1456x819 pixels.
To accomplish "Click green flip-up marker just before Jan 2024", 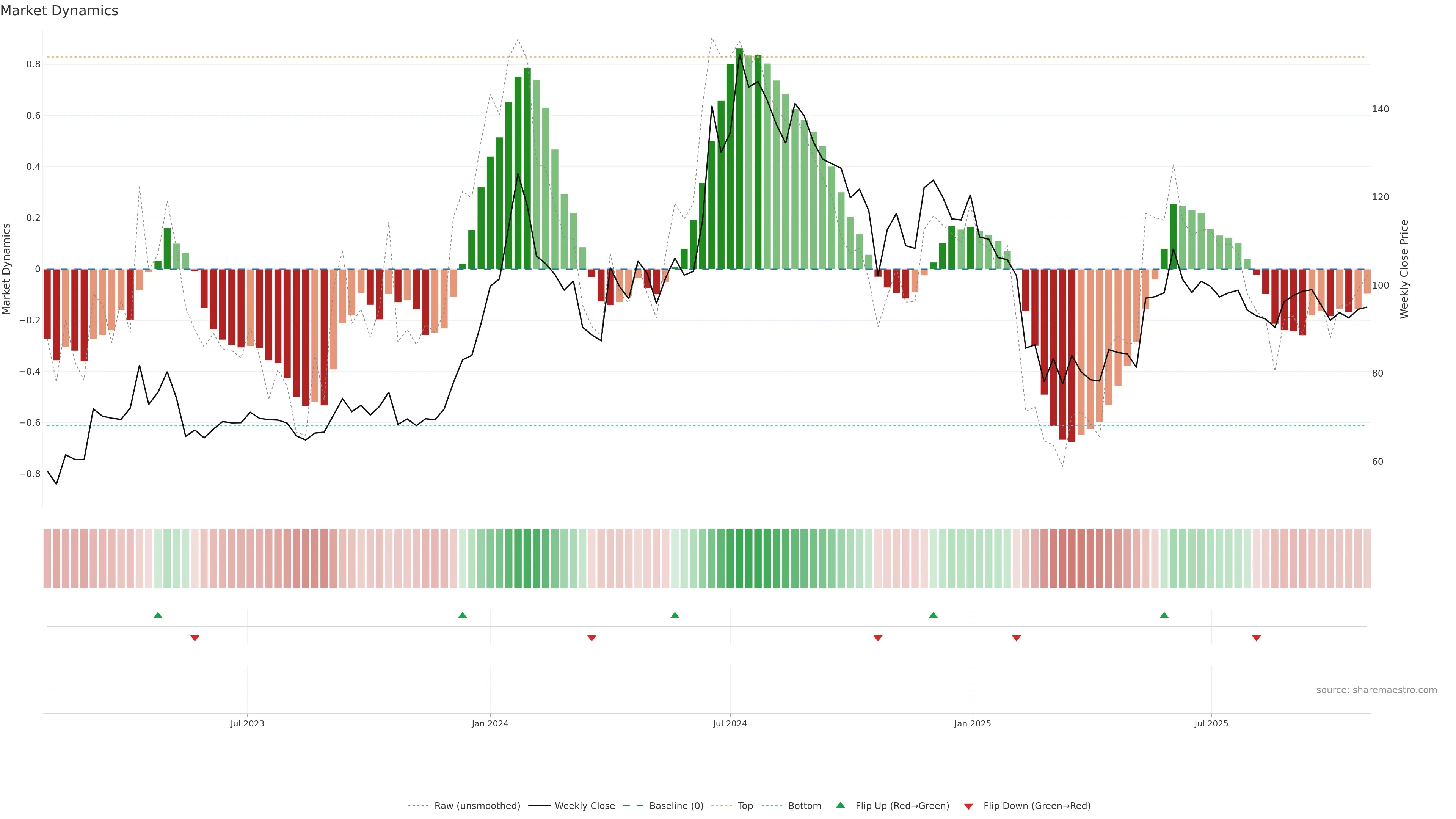I will click(462, 615).
